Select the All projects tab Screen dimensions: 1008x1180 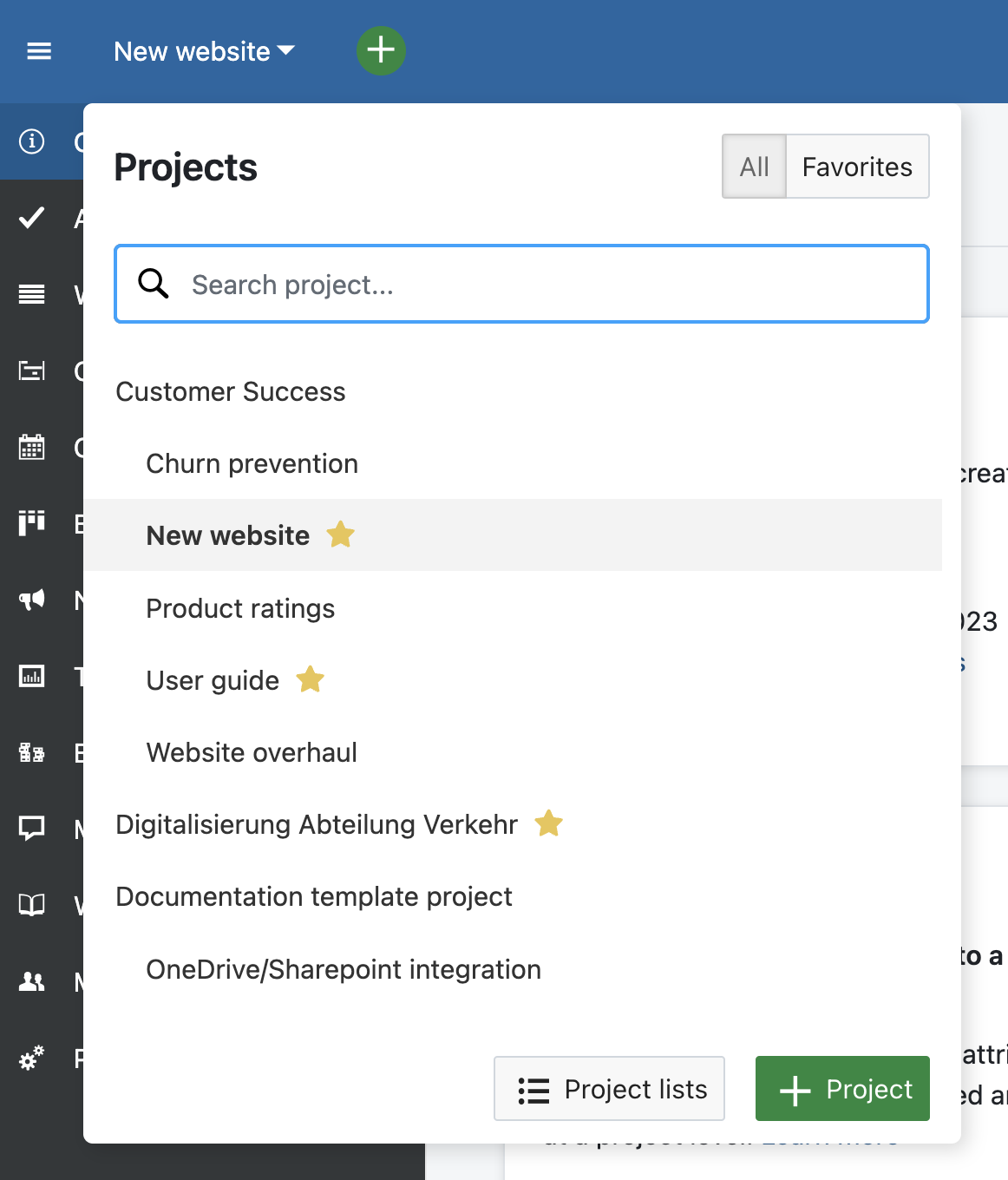[753, 166]
